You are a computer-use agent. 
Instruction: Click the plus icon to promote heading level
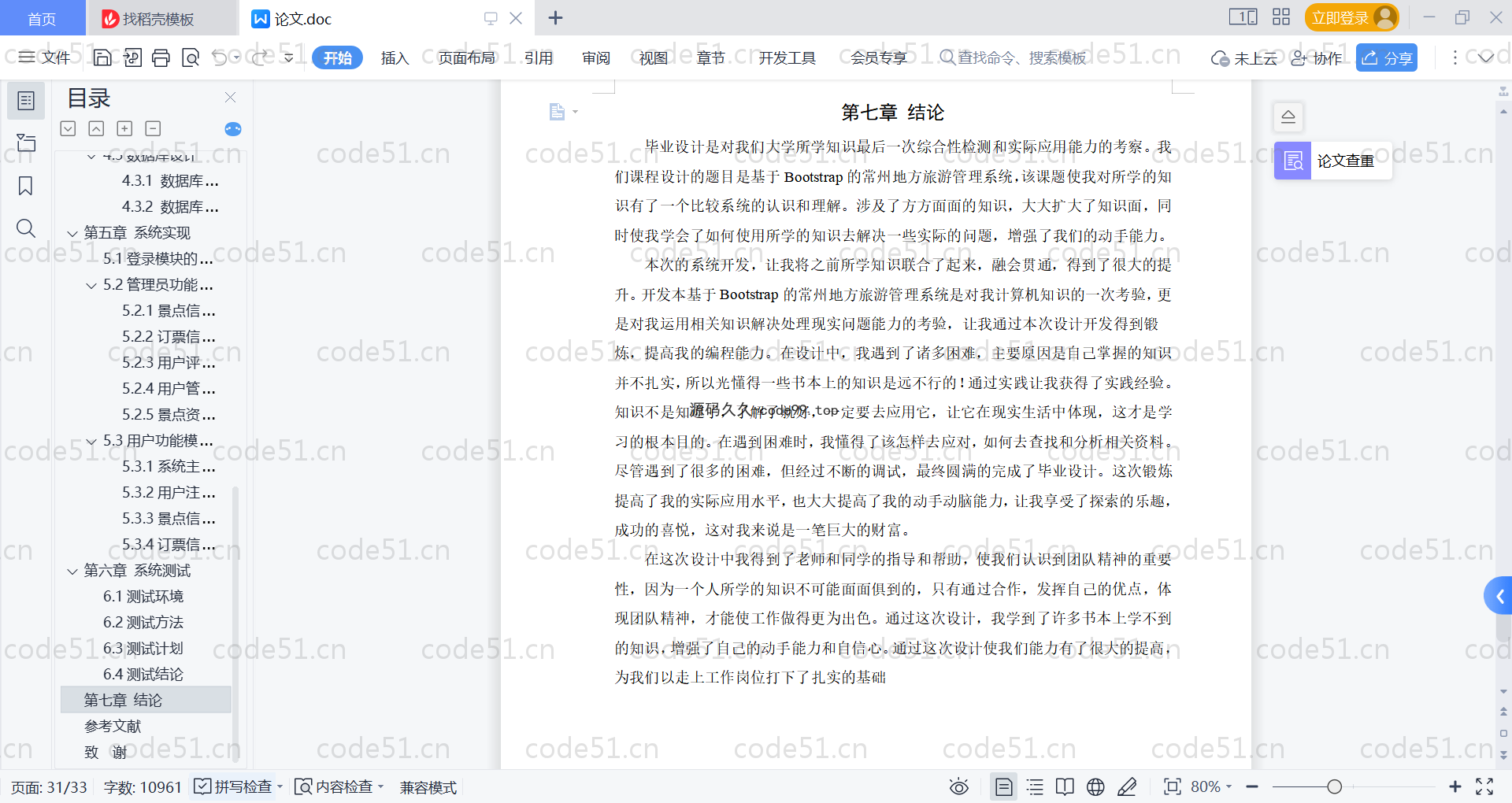(x=124, y=128)
